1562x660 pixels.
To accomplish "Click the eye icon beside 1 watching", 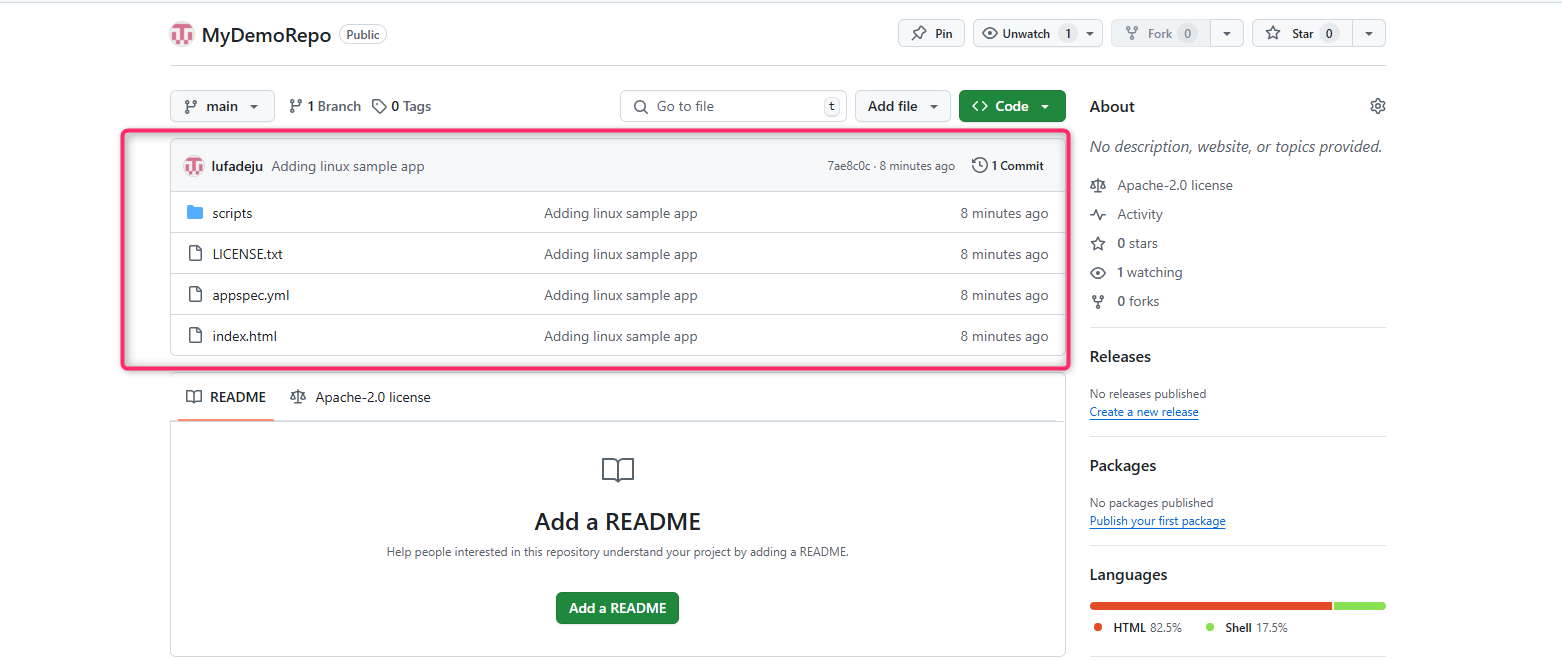I will [x=1098, y=272].
